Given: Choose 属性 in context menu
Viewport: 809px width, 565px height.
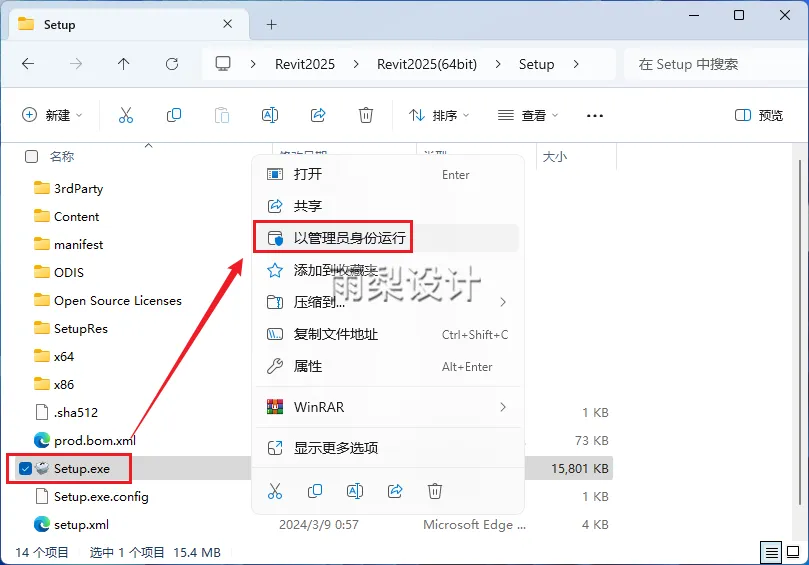Looking at the screenshot, I should pyautogui.click(x=387, y=366).
